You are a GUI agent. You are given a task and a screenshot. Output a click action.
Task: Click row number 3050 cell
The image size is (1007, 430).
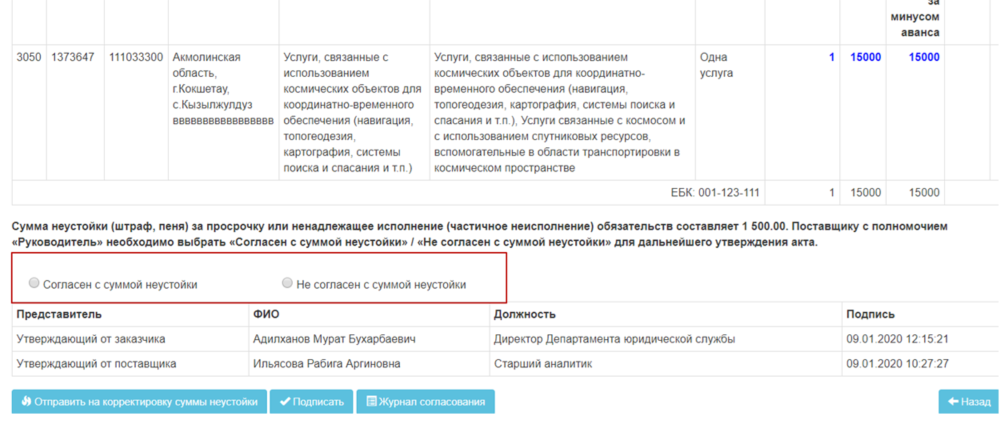[29, 58]
